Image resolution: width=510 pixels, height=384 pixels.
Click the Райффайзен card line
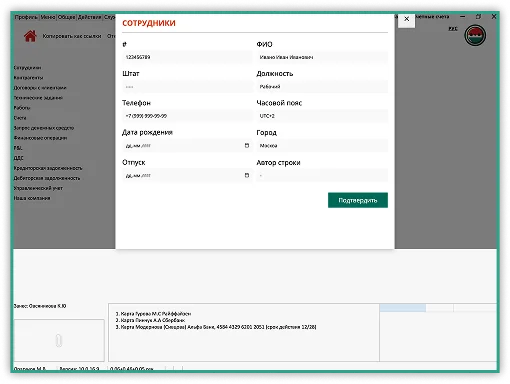point(153,314)
